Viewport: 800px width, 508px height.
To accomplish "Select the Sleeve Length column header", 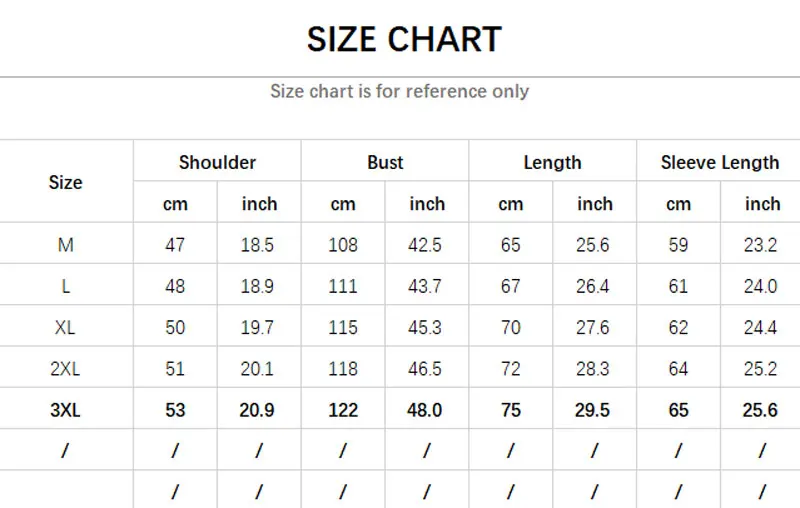I will point(719,162).
